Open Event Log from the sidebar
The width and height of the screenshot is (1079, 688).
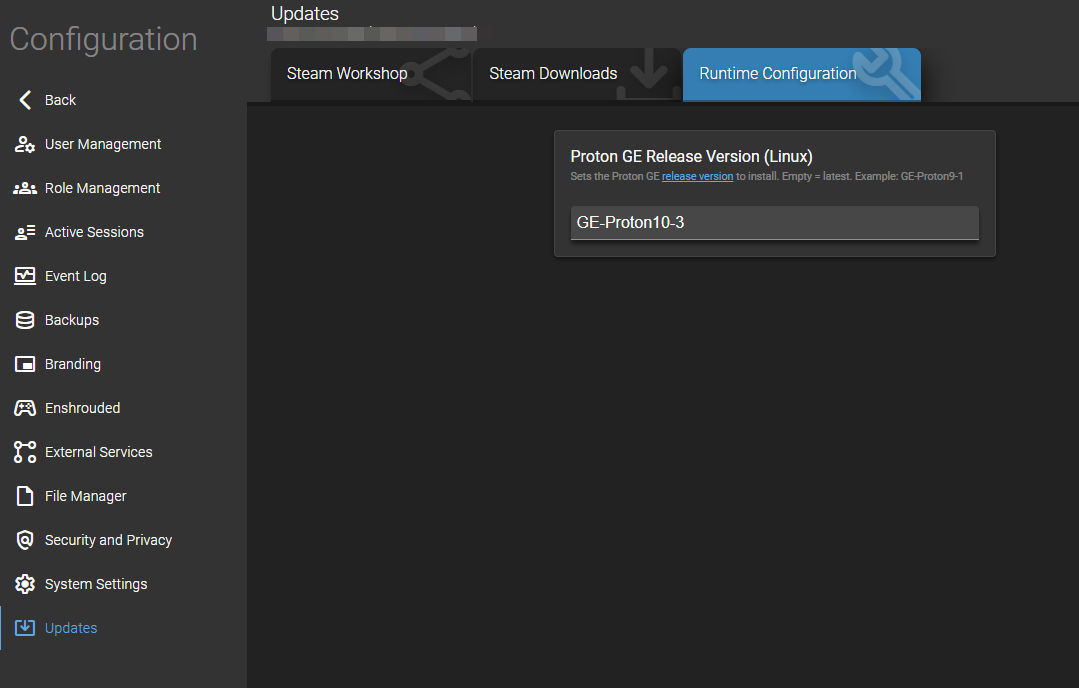tap(76, 276)
